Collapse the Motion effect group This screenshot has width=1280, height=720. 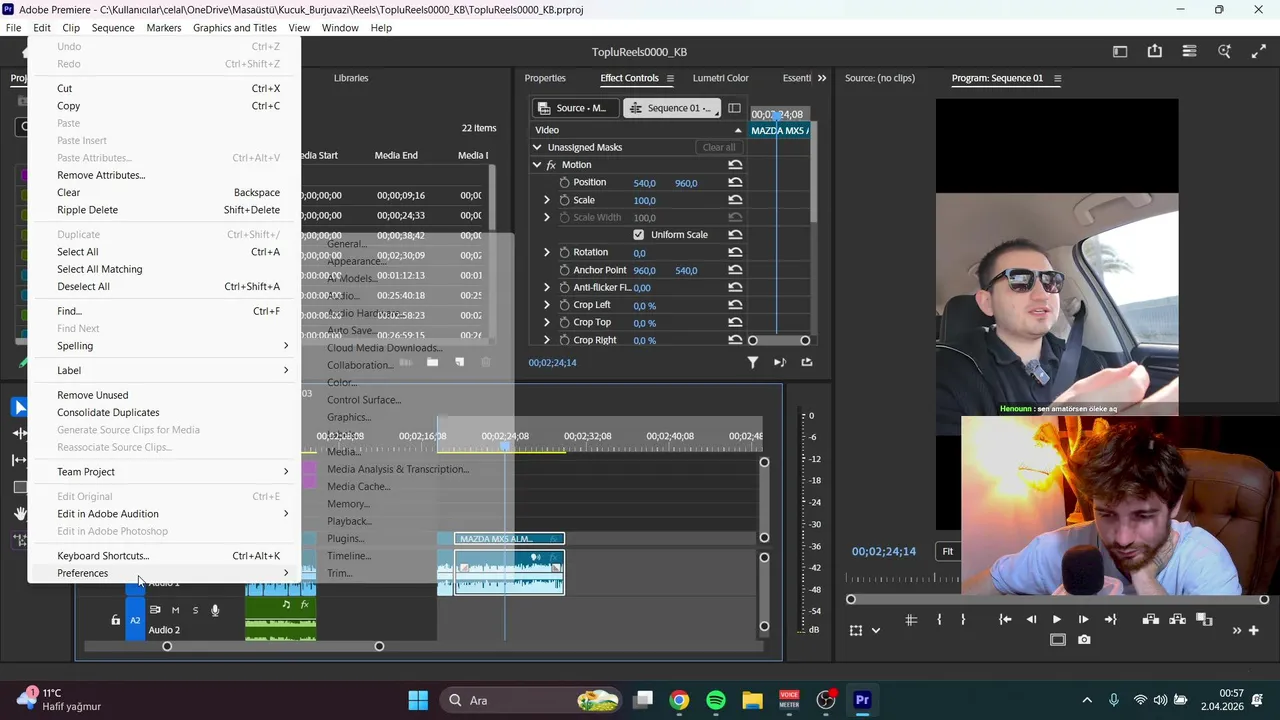[x=537, y=165]
